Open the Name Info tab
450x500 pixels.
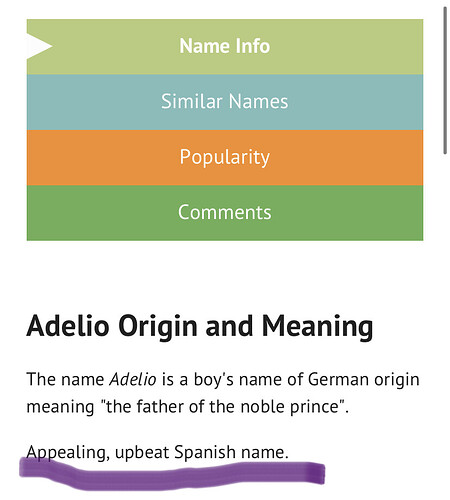click(x=225, y=46)
